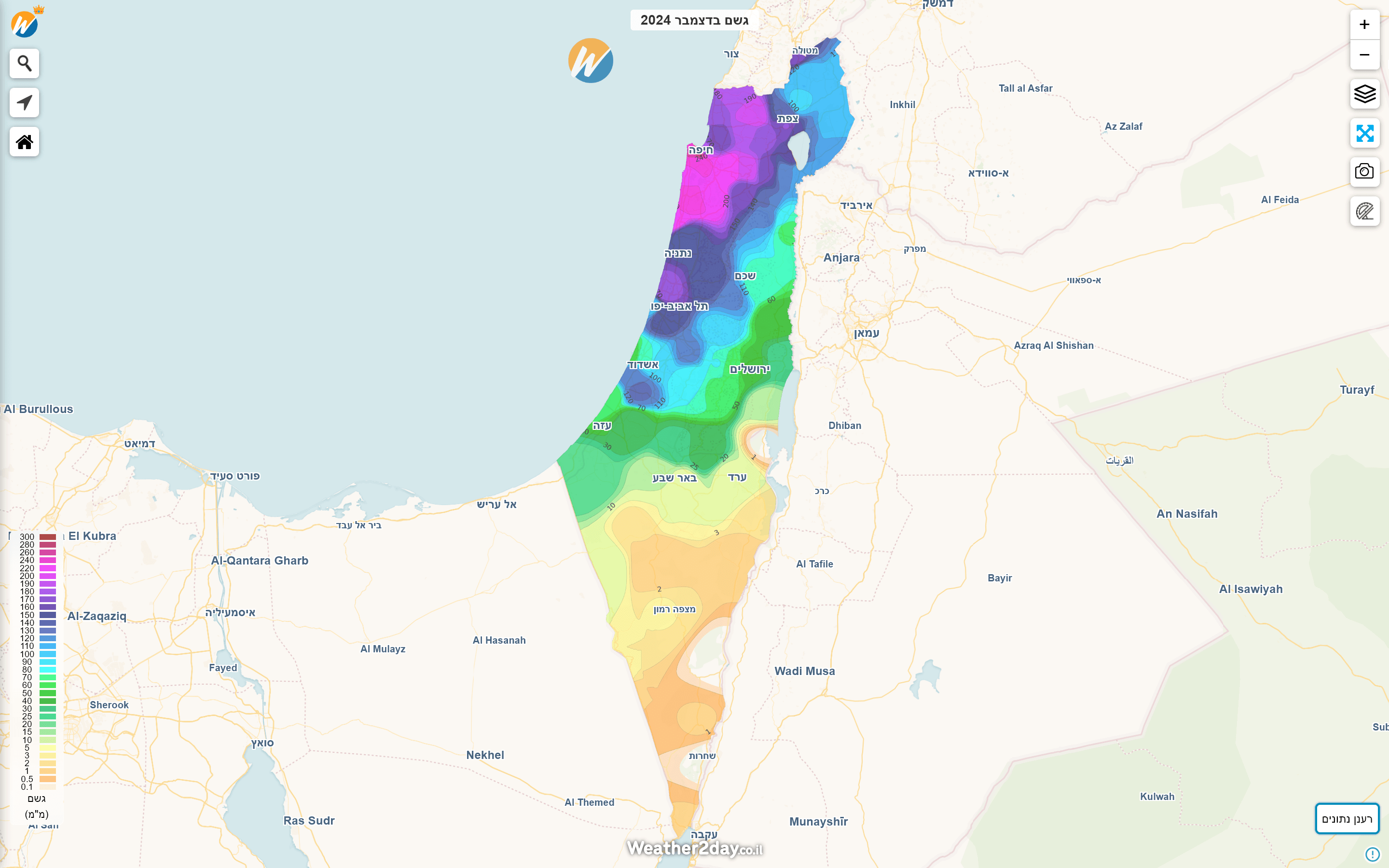Zoom in with the plus button
The height and width of the screenshot is (868, 1389).
(x=1364, y=24)
